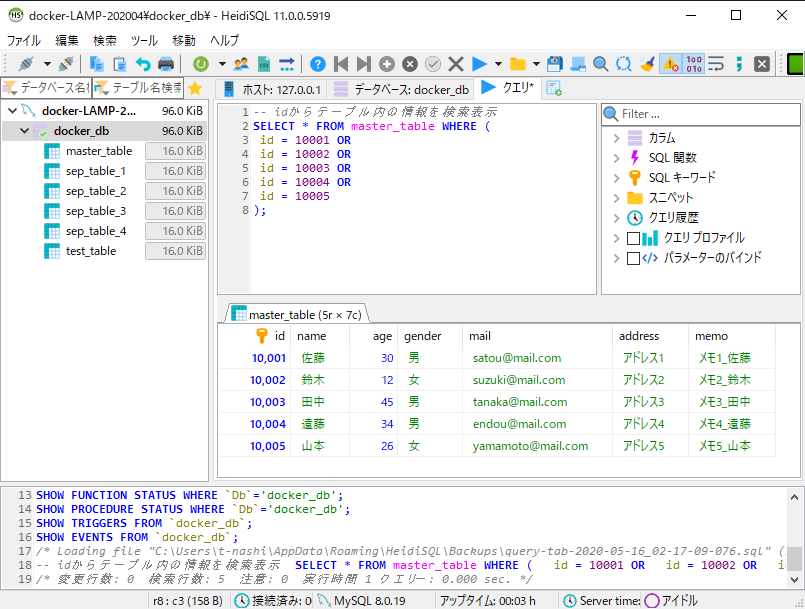Expand the スニペット helper node
This screenshot has width=805, height=609.
pyautogui.click(x=617, y=198)
